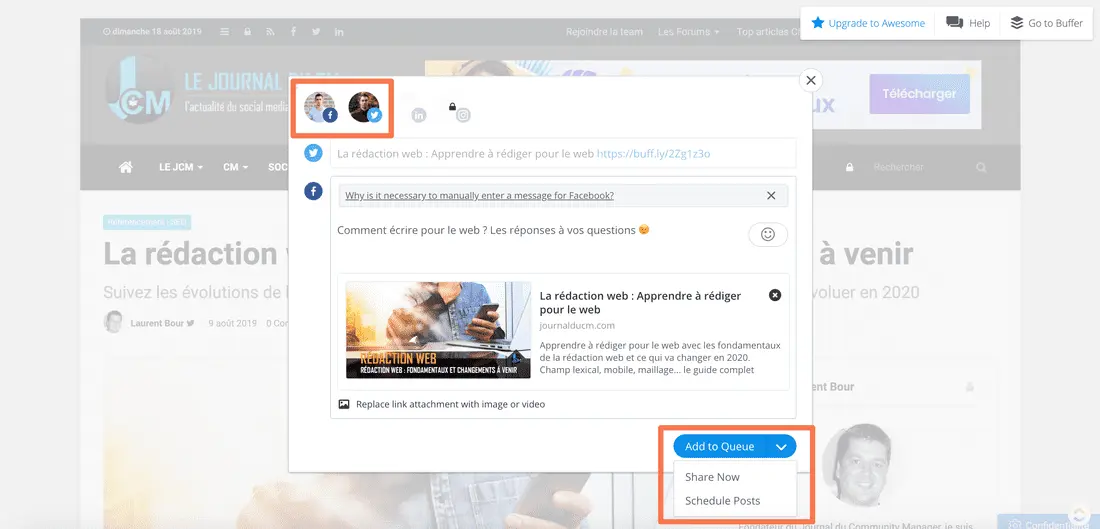The image size is (1100, 529).
Task: Click the link preview thumbnail image
Action: [x=438, y=330]
